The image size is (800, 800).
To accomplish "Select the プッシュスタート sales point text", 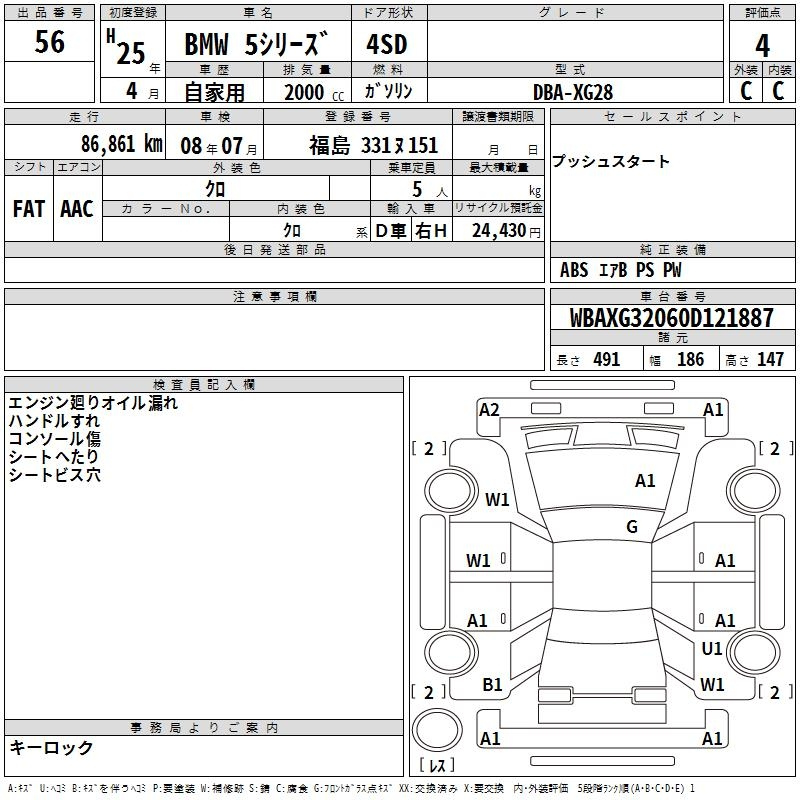I will point(611,162).
